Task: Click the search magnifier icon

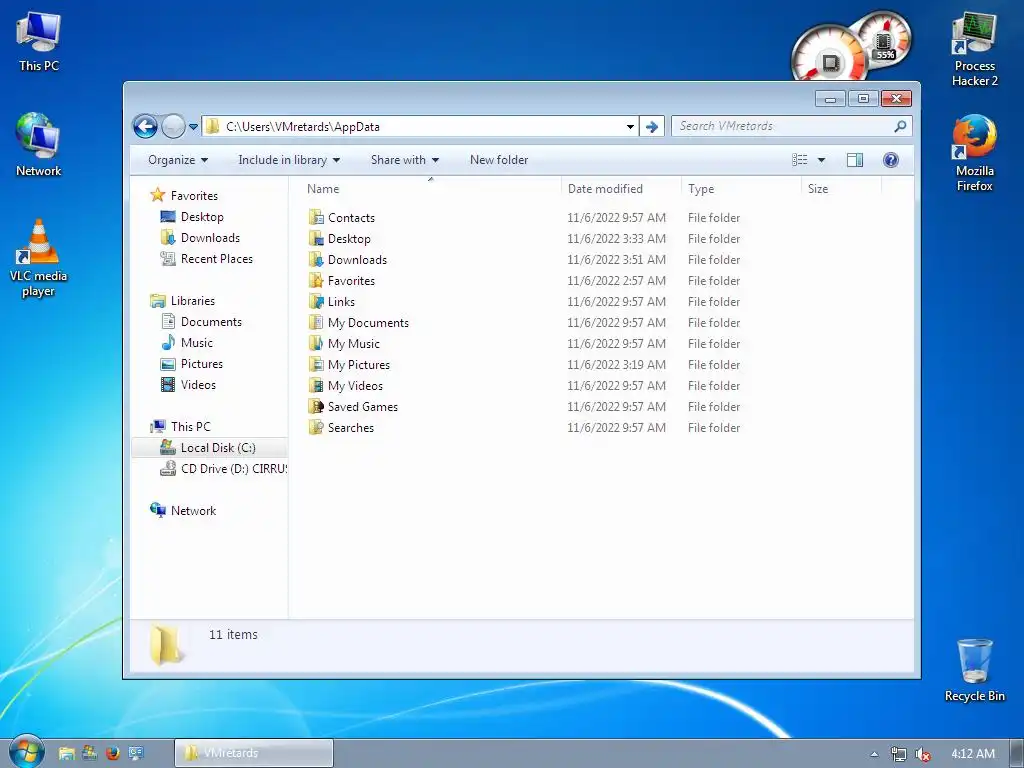Action: click(x=901, y=126)
